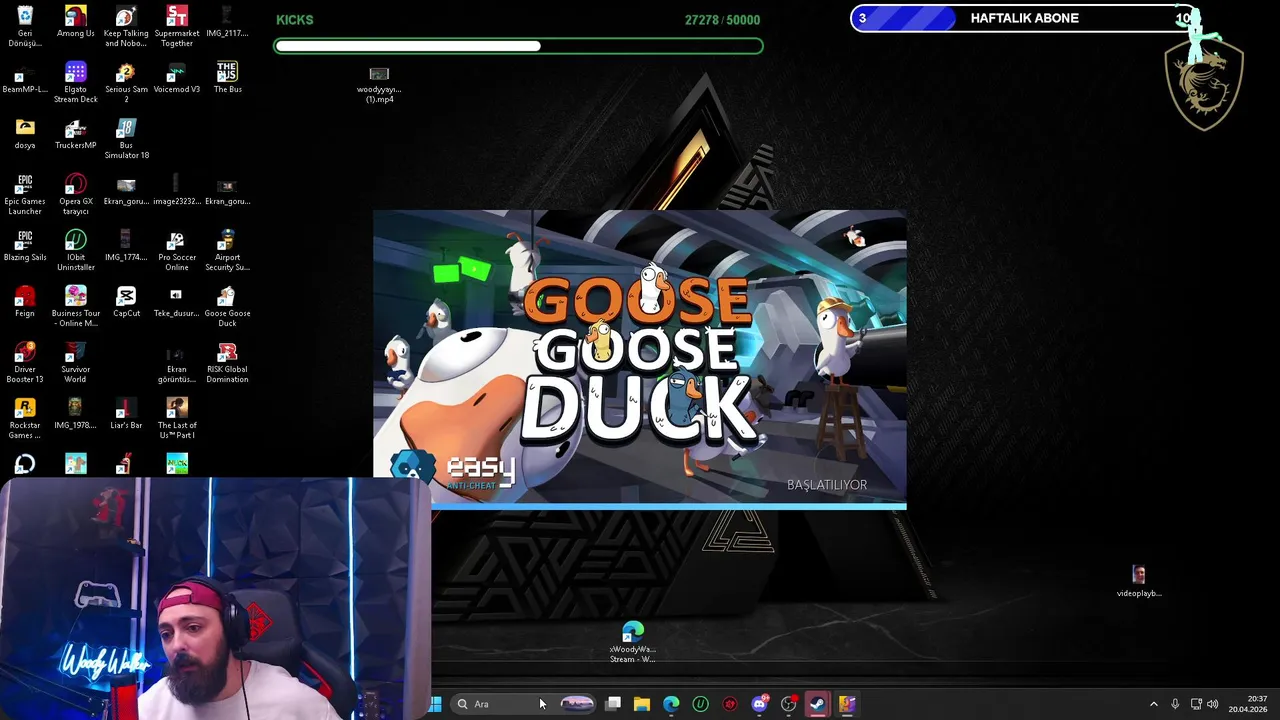Launch The Bus desktop icon
The image size is (1280, 720).
[227, 78]
